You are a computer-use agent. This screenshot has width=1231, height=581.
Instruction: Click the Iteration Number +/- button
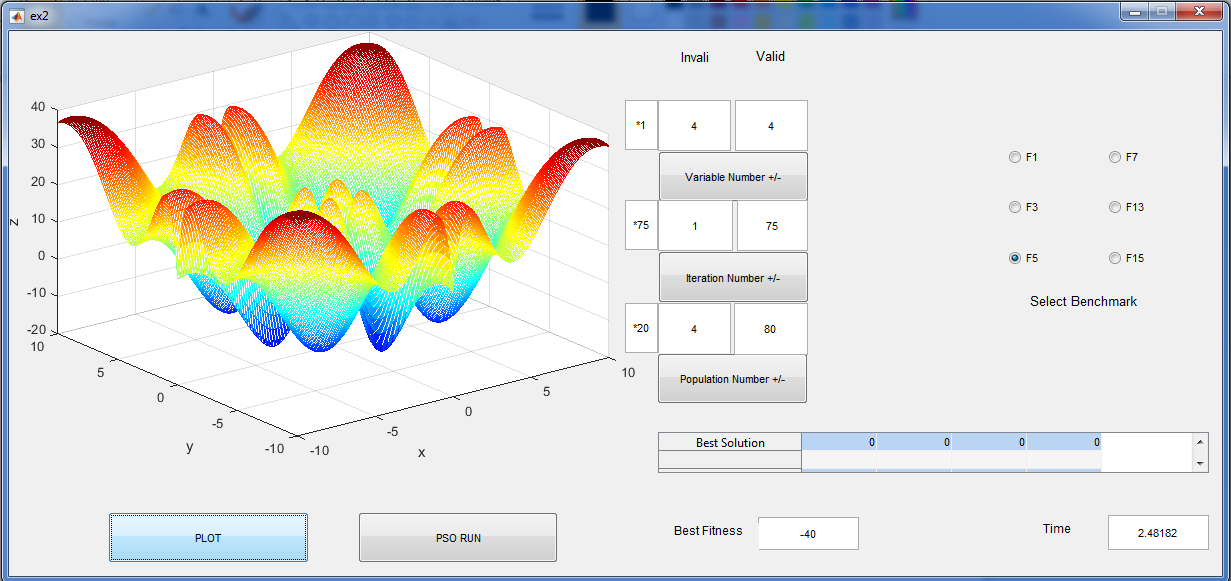(x=732, y=278)
